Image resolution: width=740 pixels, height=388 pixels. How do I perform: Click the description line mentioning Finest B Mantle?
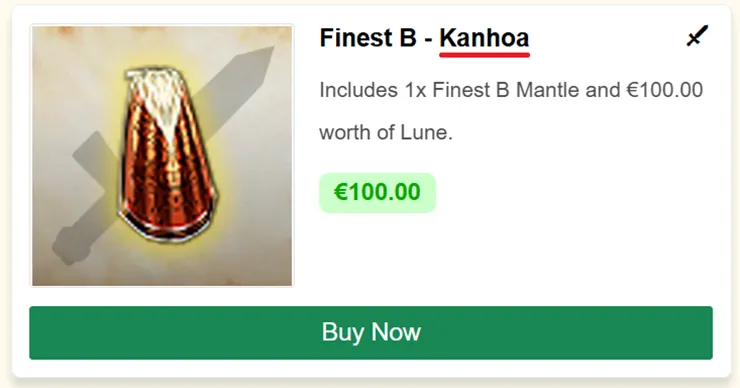click(x=511, y=90)
